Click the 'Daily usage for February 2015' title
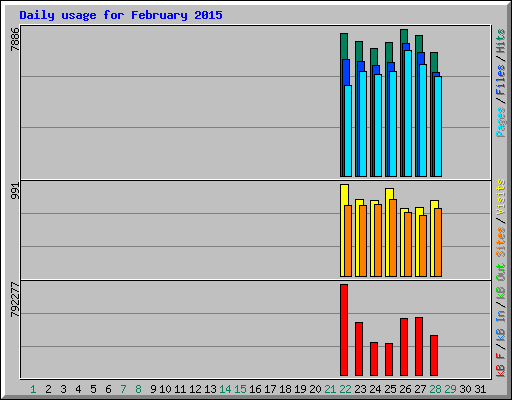The width and height of the screenshot is (512, 400). (x=121, y=15)
